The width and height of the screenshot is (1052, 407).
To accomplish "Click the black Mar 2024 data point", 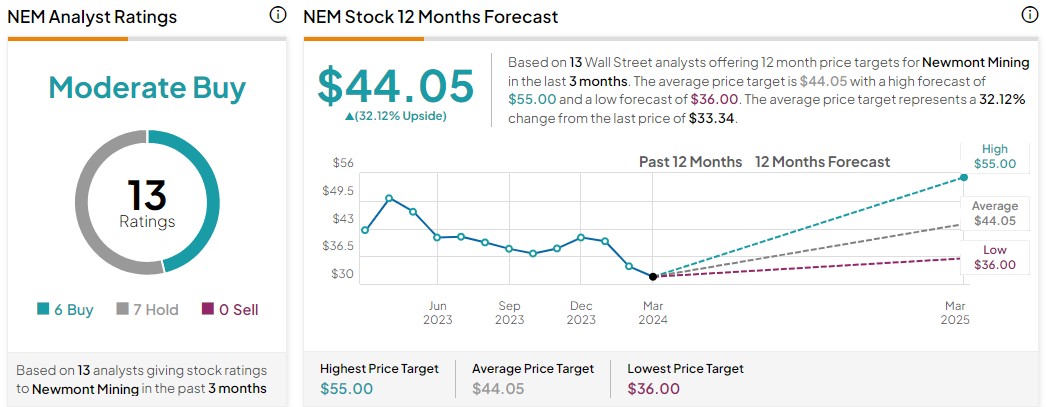I will [x=653, y=276].
